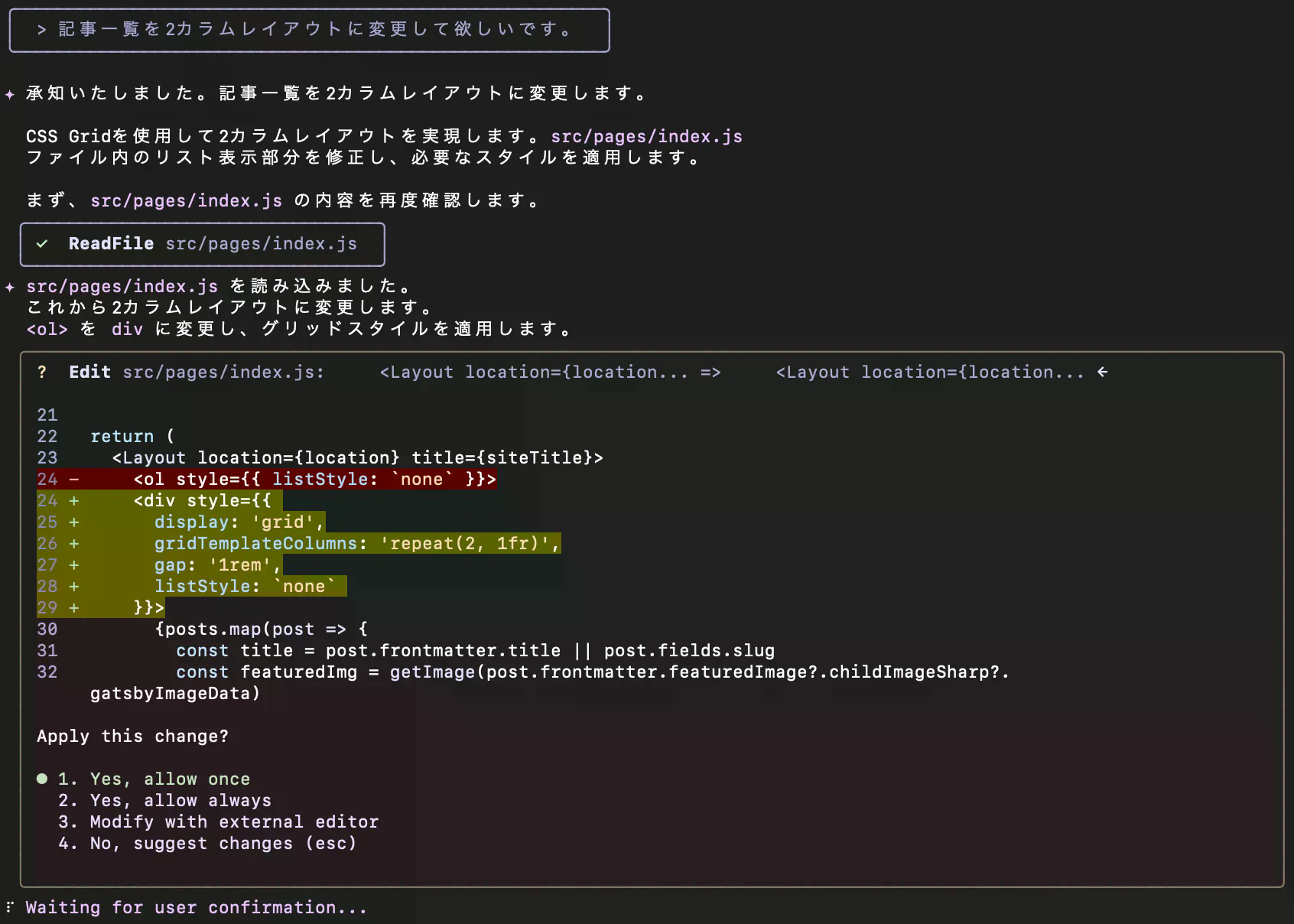Open src/pages/index.js path before を読み込みました
1294x924 pixels.
(122, 286)
